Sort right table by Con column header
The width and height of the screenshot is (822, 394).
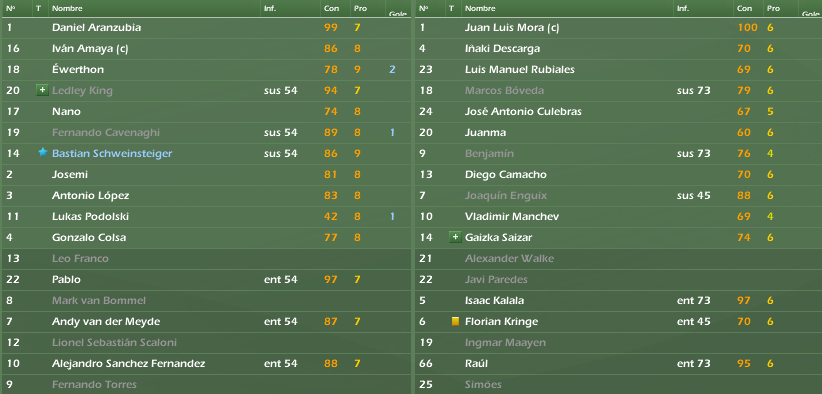pos(744,8)
